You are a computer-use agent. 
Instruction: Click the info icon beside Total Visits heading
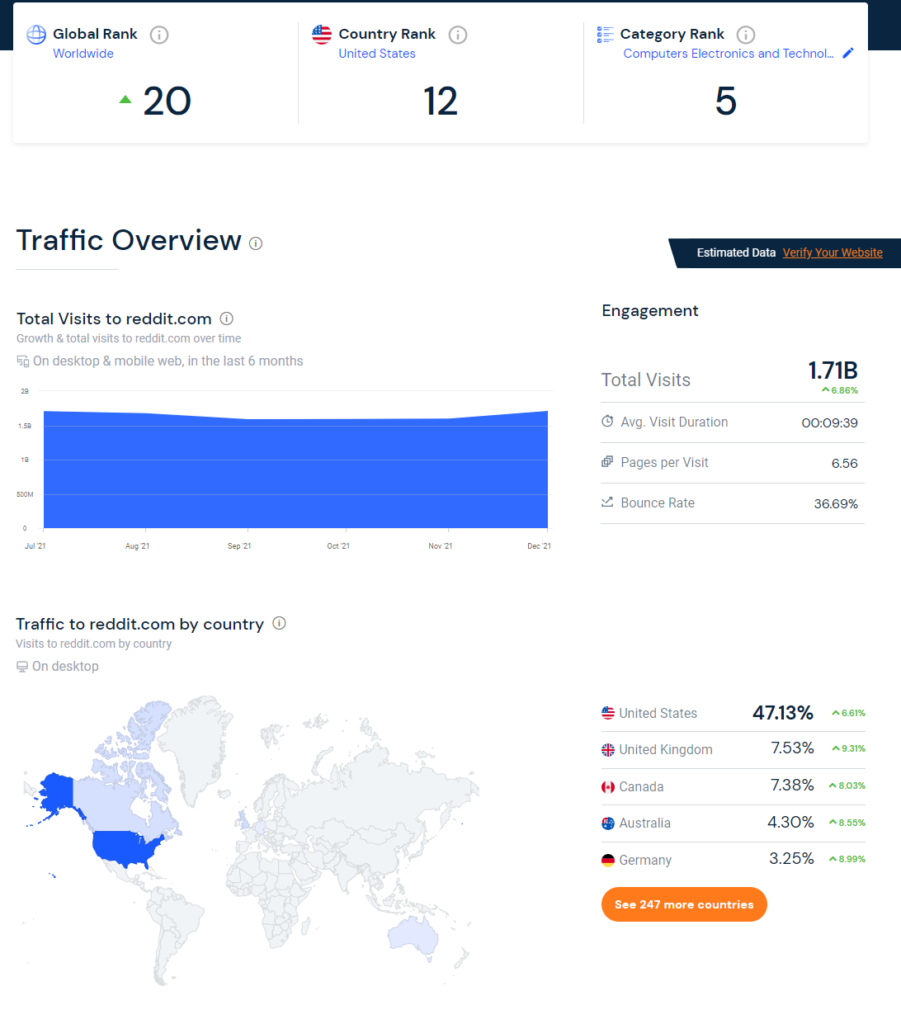click(x=226, y=318)
